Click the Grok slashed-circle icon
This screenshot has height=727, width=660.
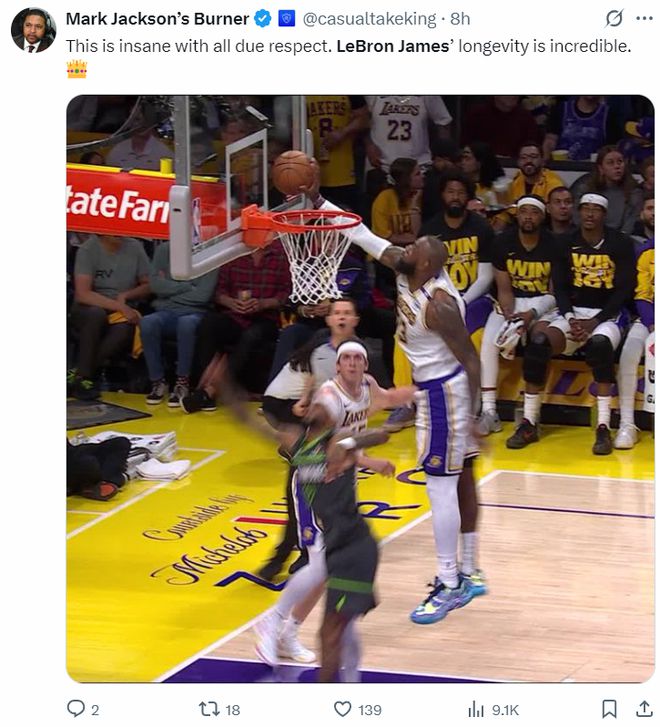pos(614,19)
